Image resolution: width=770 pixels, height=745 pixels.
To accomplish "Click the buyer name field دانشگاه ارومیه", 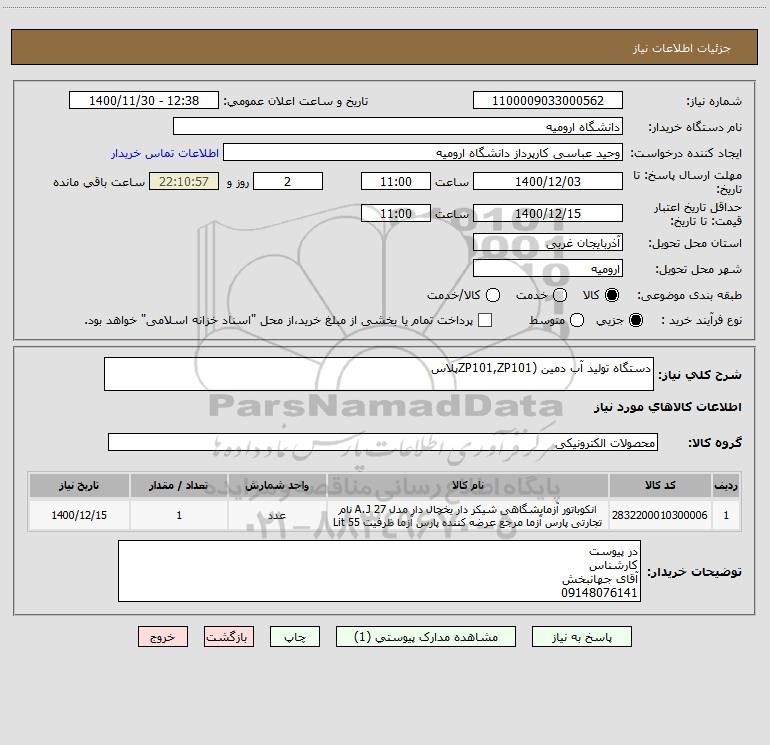I will click(398, 127).
